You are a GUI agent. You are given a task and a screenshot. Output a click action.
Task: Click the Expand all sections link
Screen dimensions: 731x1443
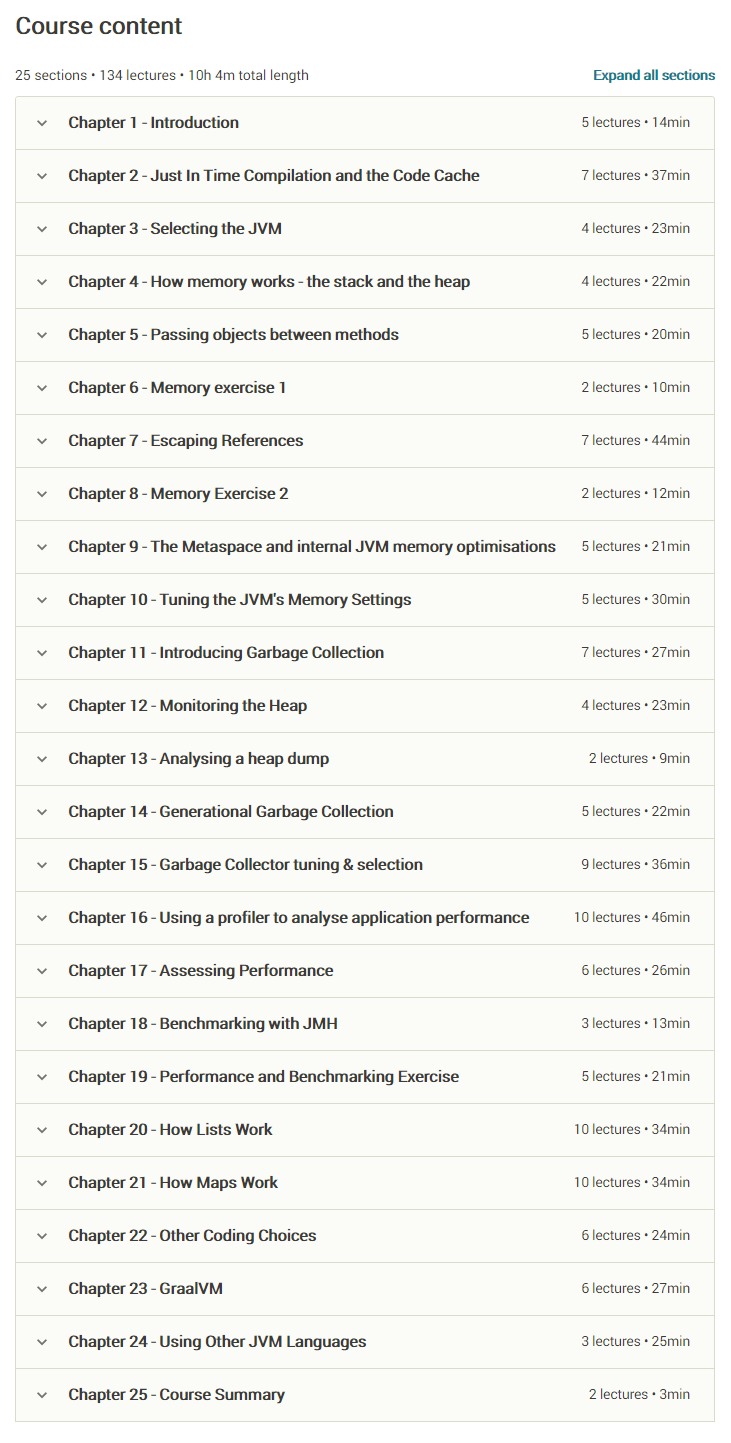654,75
